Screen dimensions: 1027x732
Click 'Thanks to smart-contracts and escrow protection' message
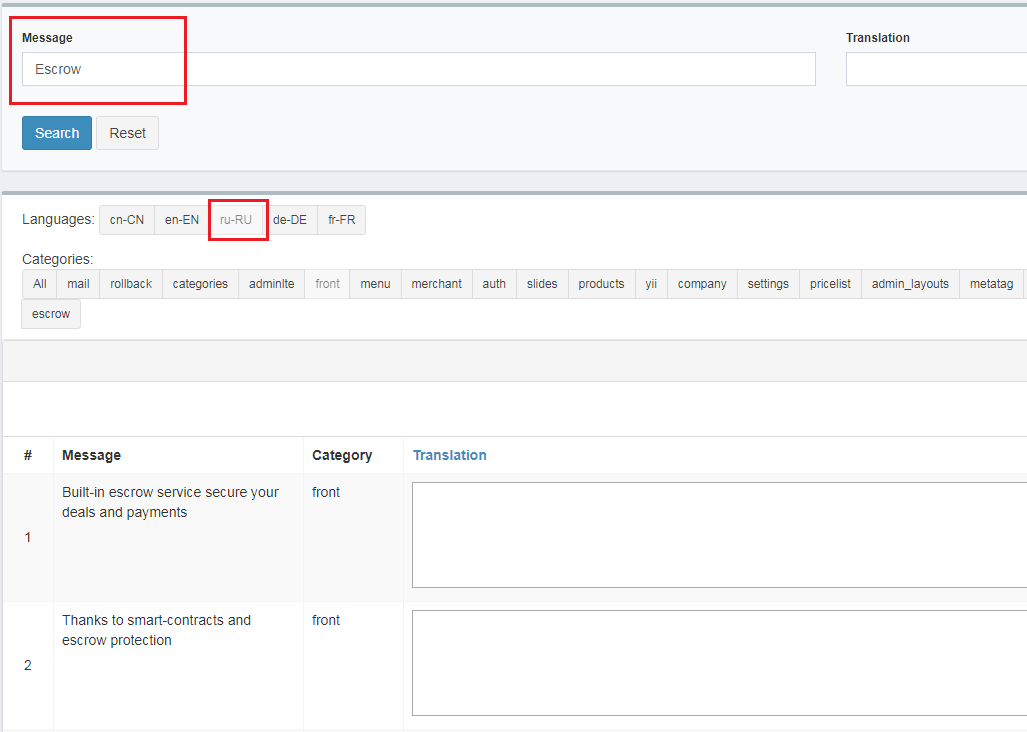click(x=157, y=630)
